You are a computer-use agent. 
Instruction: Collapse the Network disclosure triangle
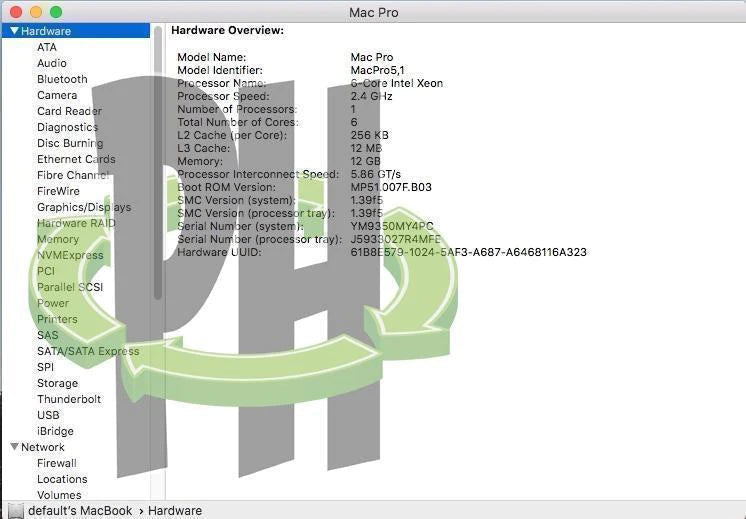(x=14, y=447)
